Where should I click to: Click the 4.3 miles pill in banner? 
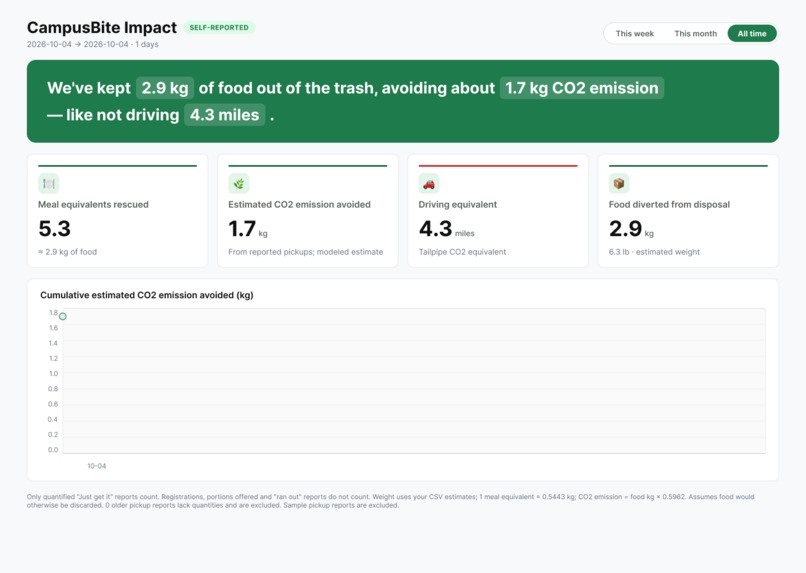[x=225, y=115]
